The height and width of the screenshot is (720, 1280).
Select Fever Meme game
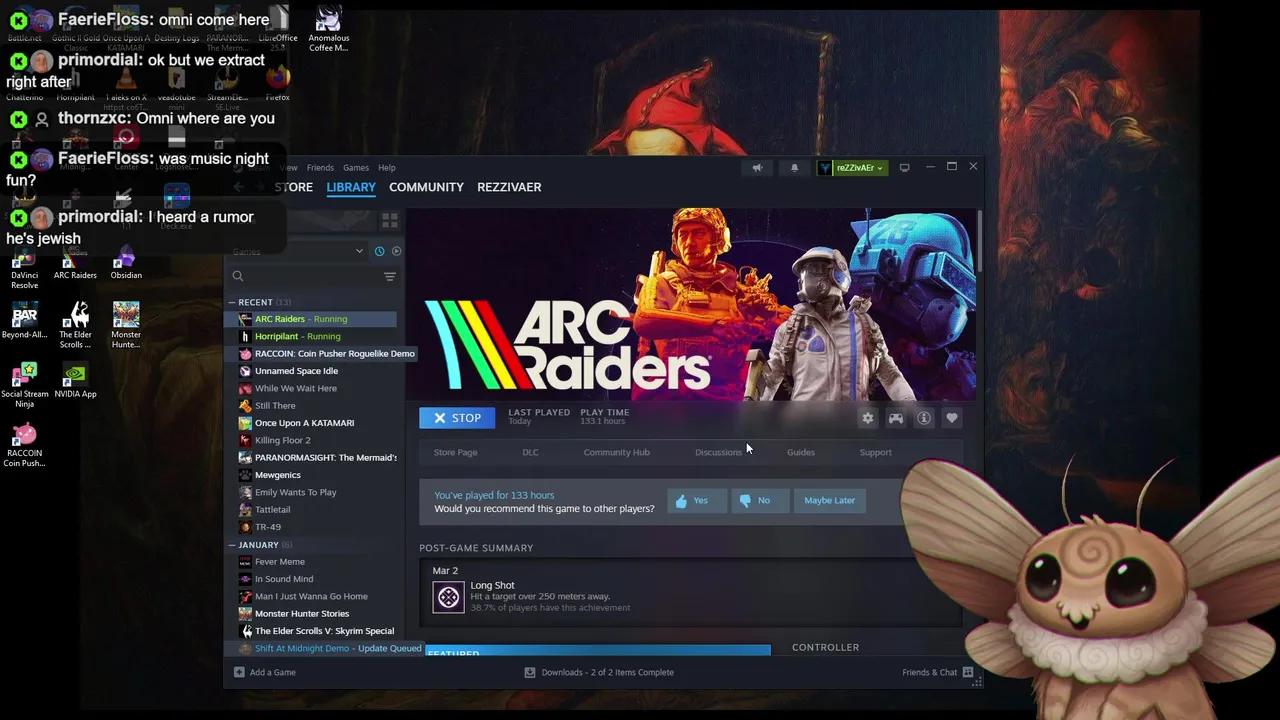[311, 562]
